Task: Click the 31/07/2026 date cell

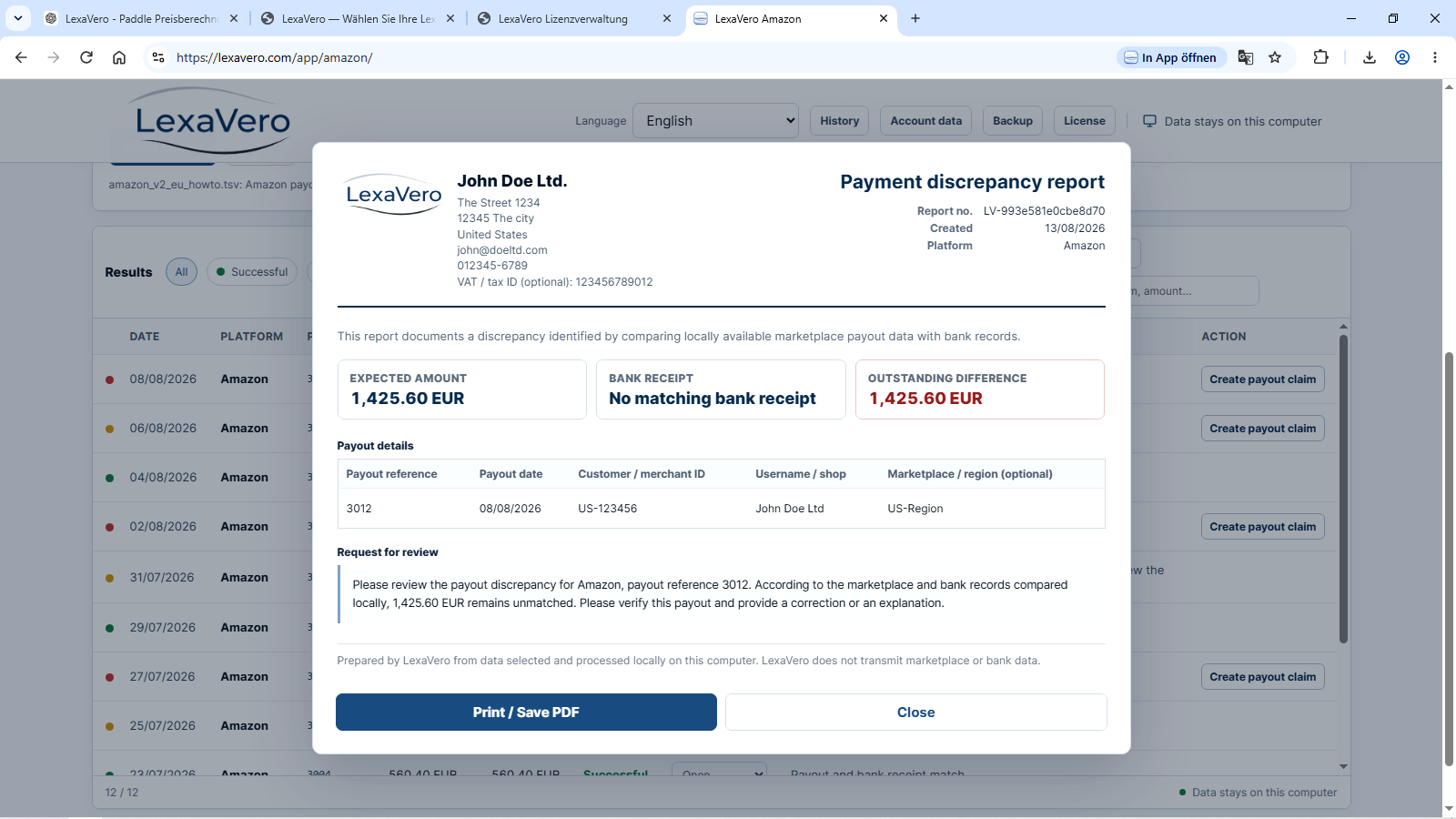Action: [162, 578]
